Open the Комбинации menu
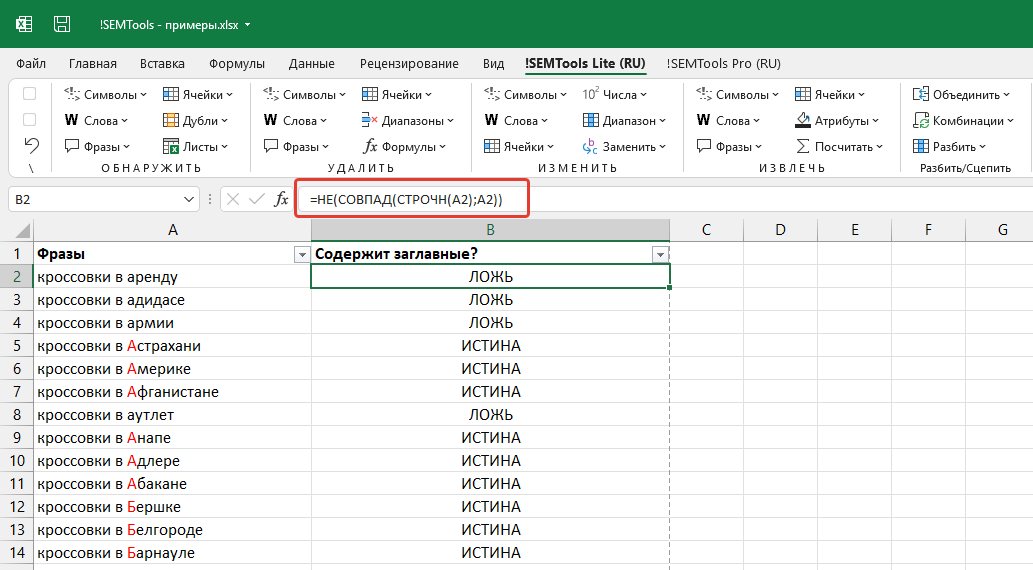The image size is (1033, 570). coord(963,121)
